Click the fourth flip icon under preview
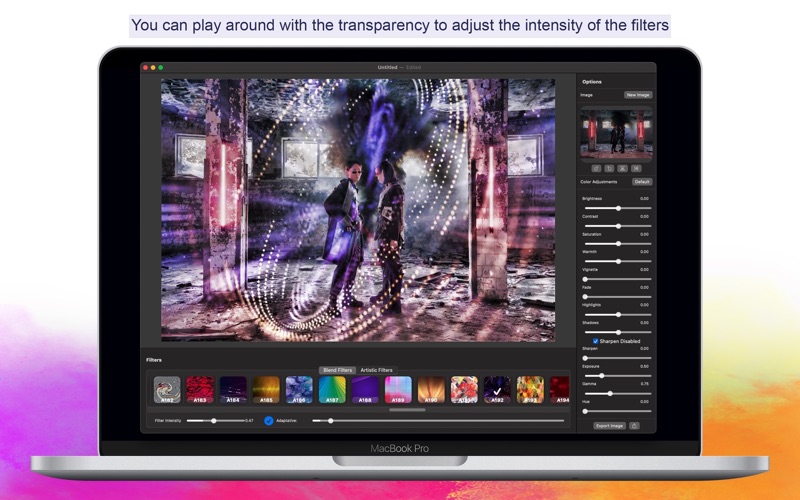 636,168
